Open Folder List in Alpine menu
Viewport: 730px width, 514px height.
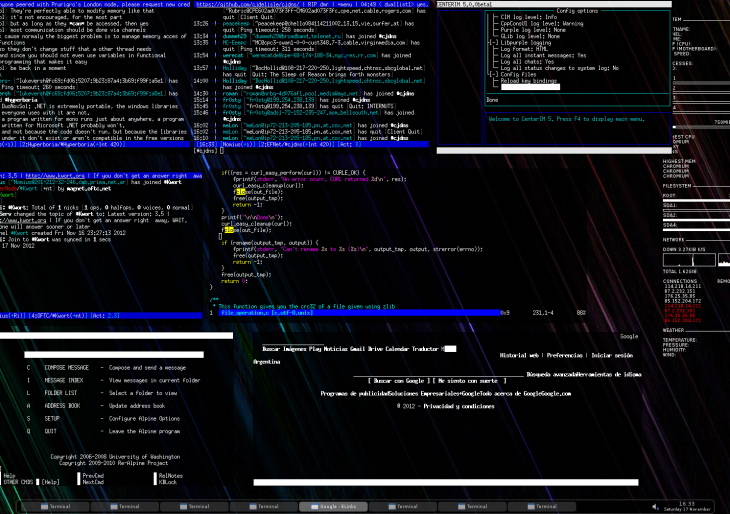(62, 392)
